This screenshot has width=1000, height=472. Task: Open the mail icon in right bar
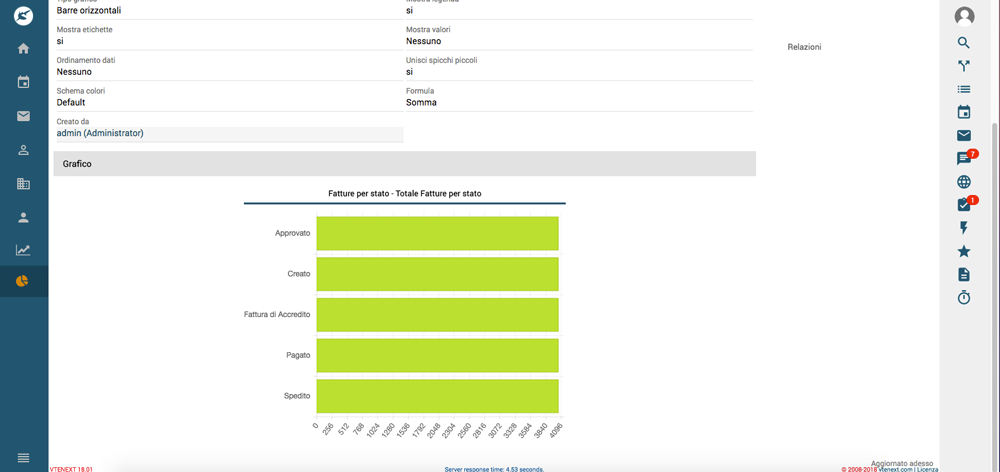click(x=964, y=135)
